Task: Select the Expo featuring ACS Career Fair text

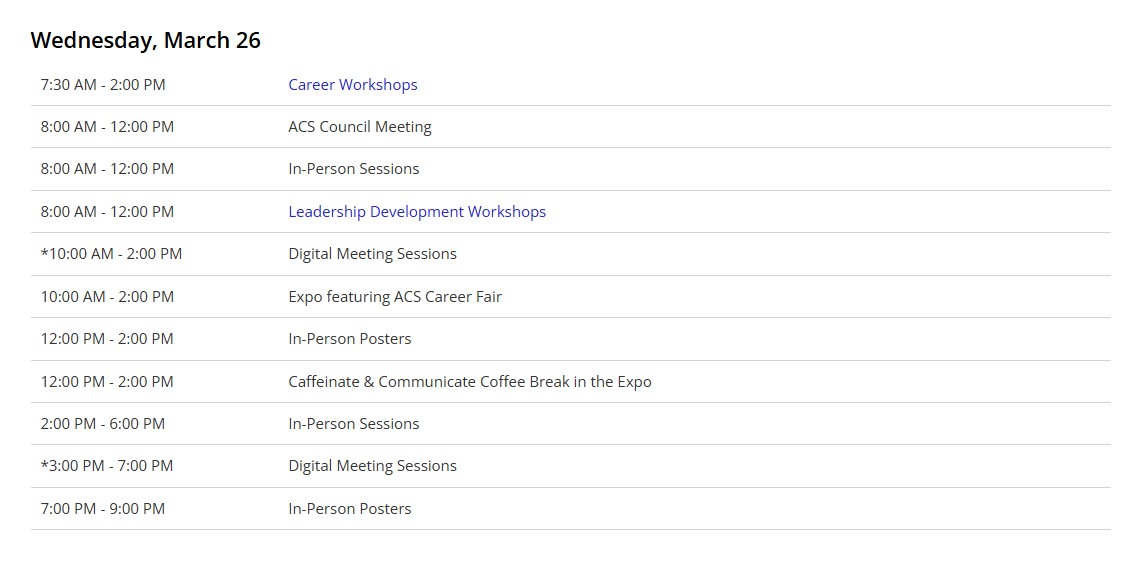Action: [x=395, y=297]
